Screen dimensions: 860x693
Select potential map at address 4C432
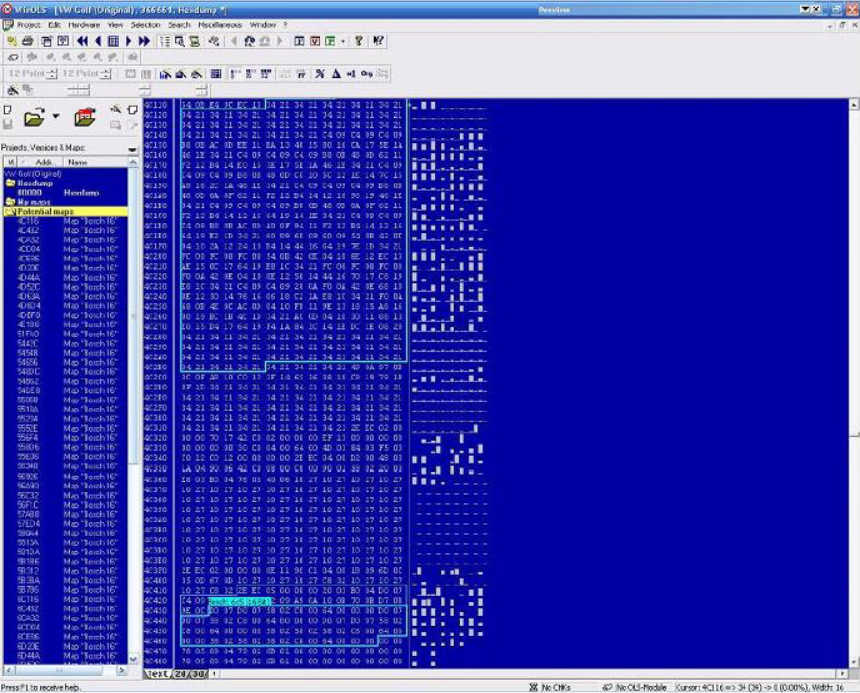pos(65,230)
